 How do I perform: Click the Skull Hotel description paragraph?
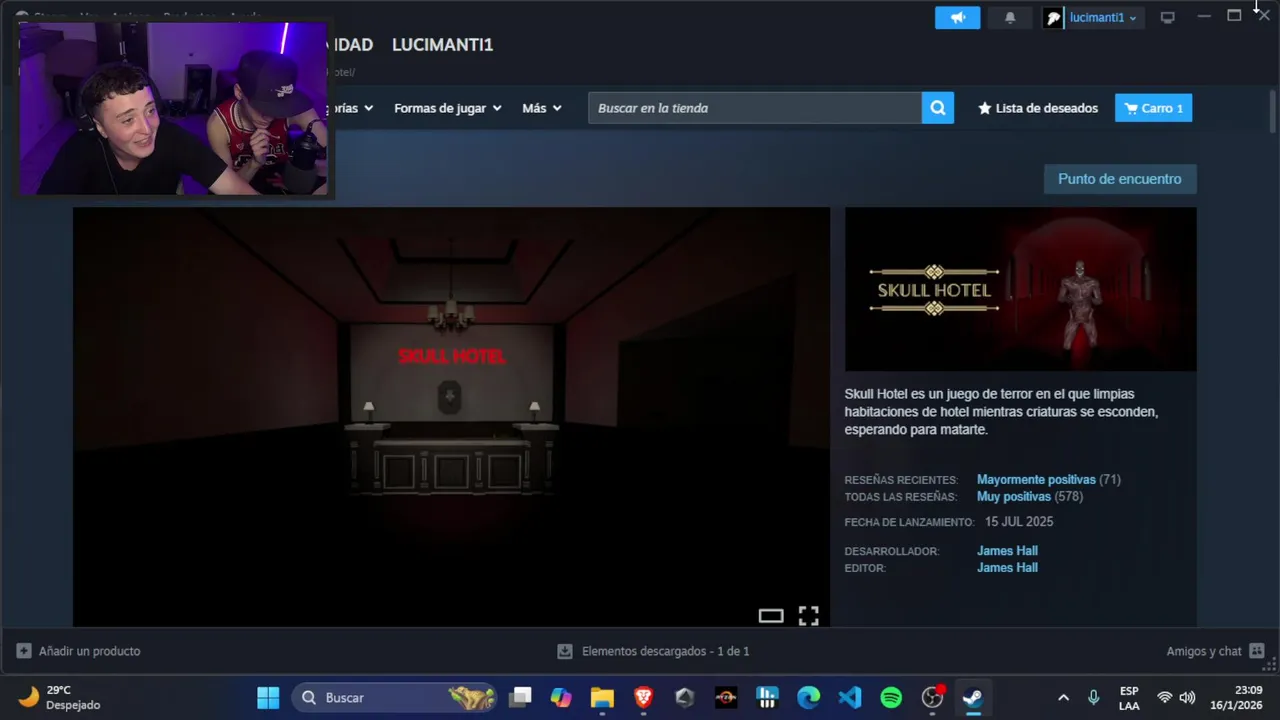click(1001, 412)
